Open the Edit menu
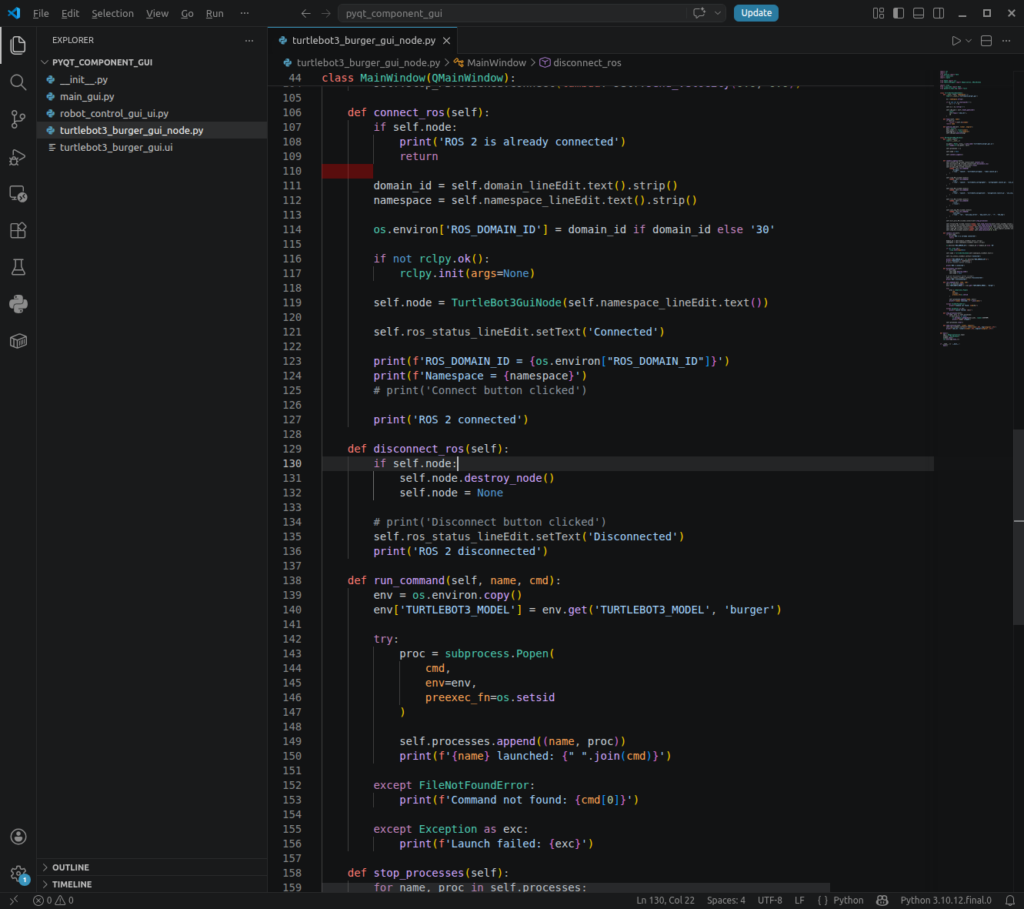This screenshot has width=1024, height=909. click(x=70, y=13)
